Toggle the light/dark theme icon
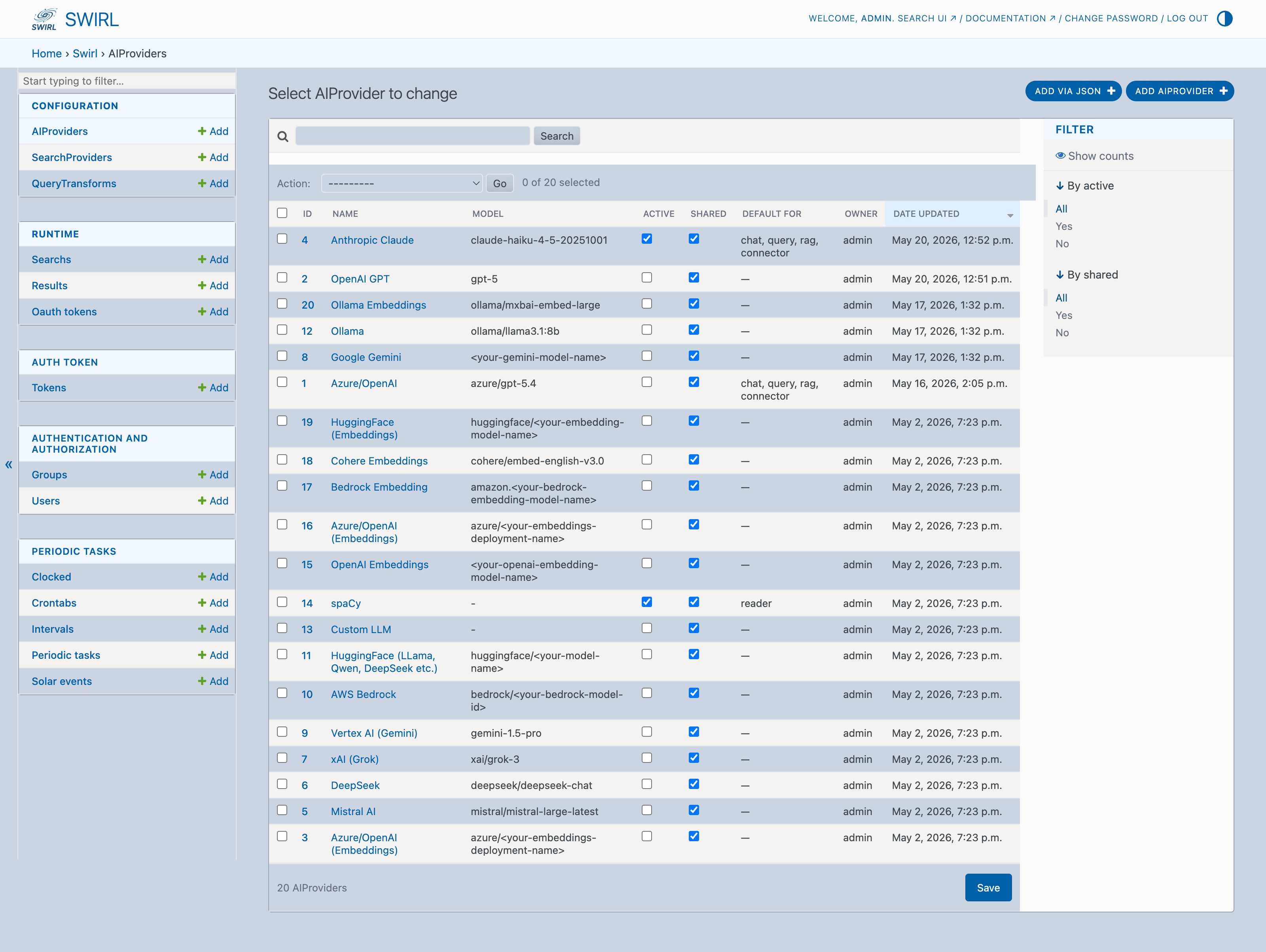This screenshot has width=1266, height=952. (x=1224, y=18)
